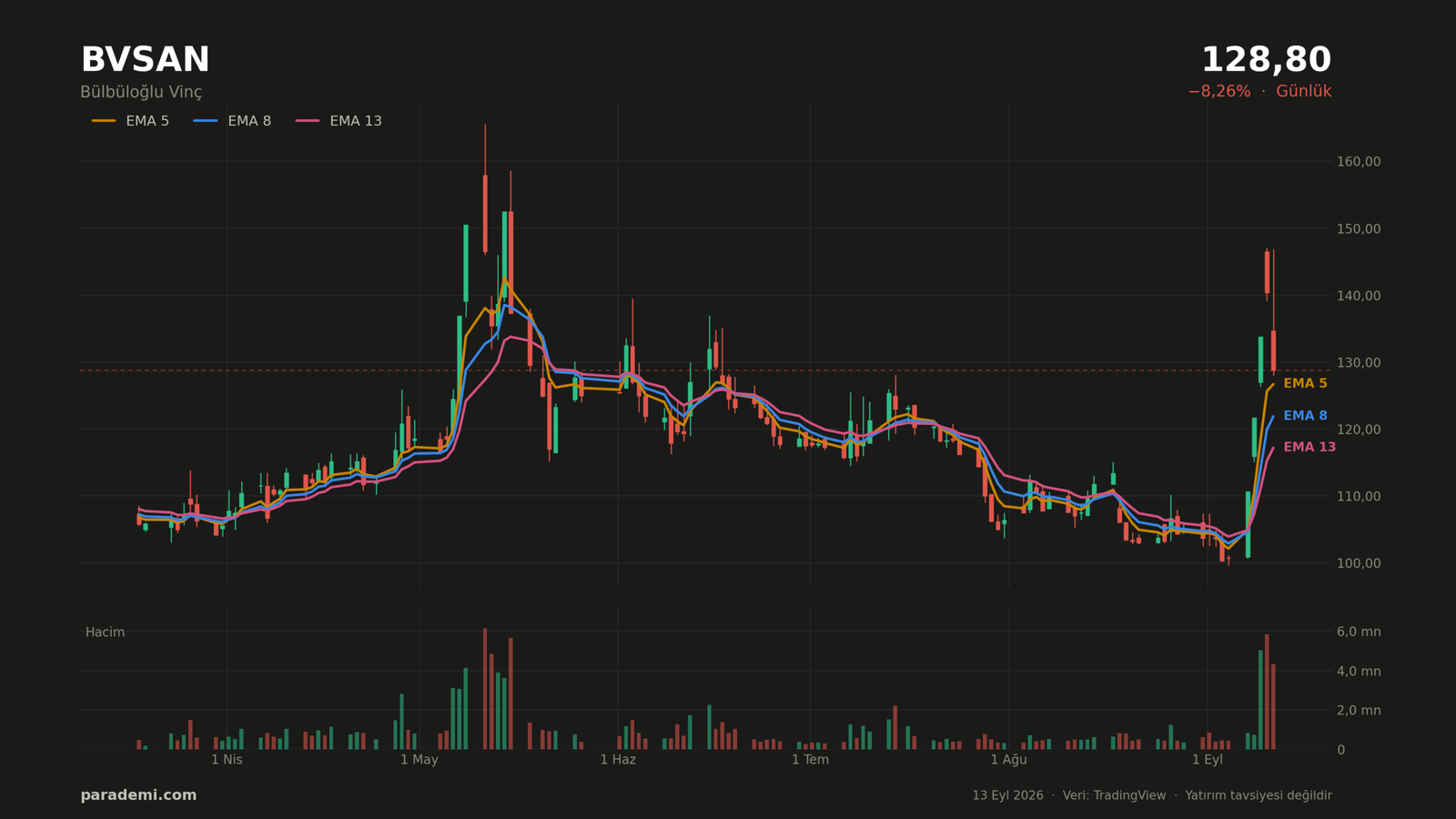Click the blue EMA 8 legend line
1456x819 pixels.
206,121
